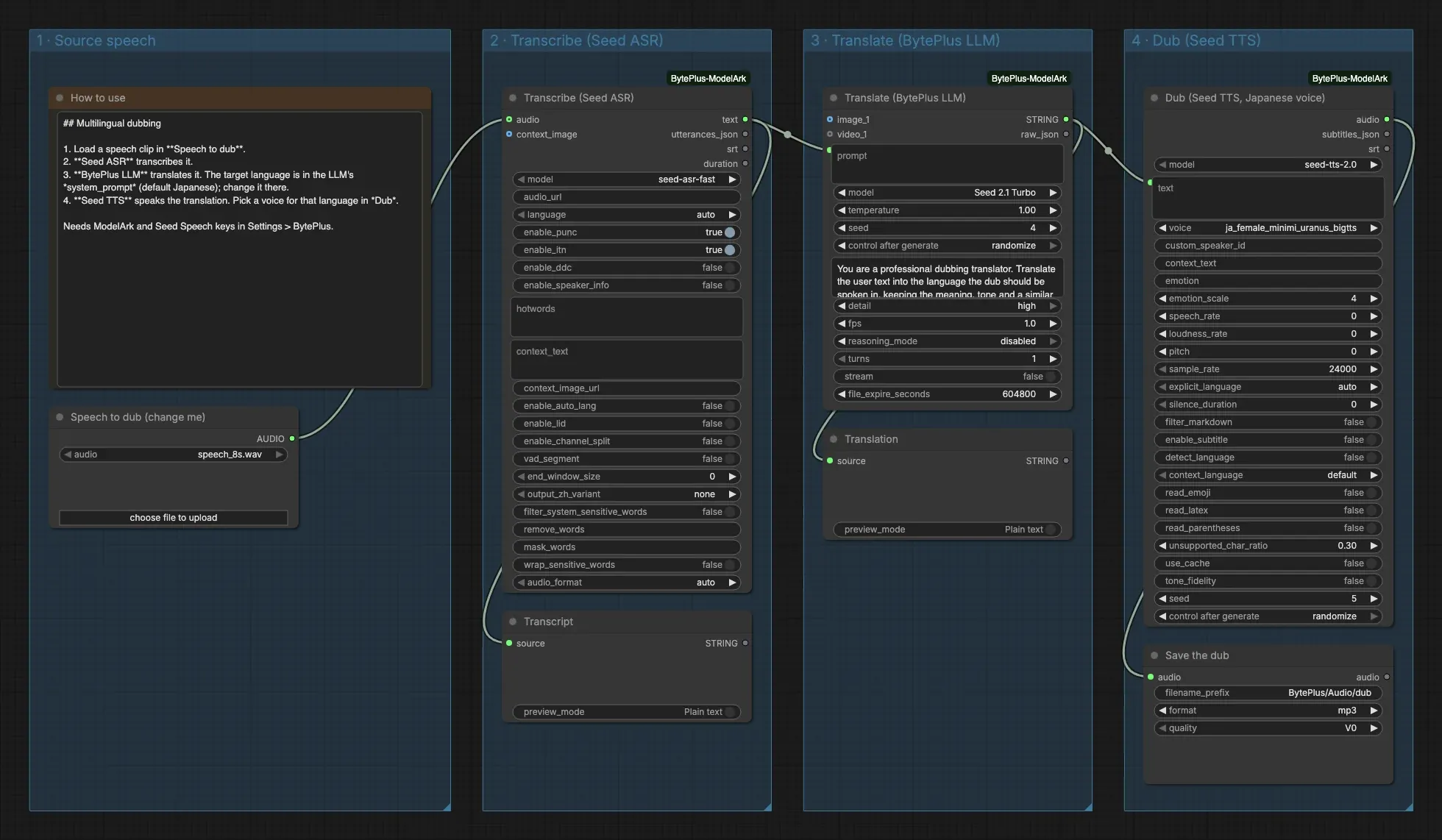Open format dropdown set to mp3
Screen dimensions: 1442x840
pyautogui.click(x=1268, y=711)
